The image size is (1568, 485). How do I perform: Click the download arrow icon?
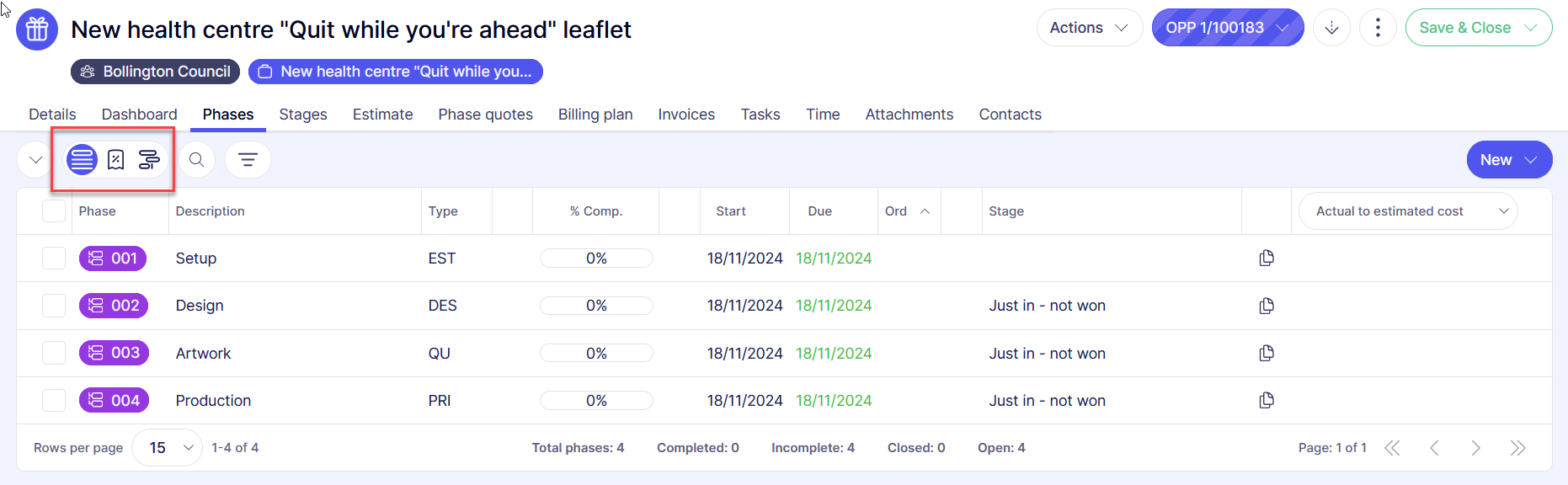pos(1331,28)
